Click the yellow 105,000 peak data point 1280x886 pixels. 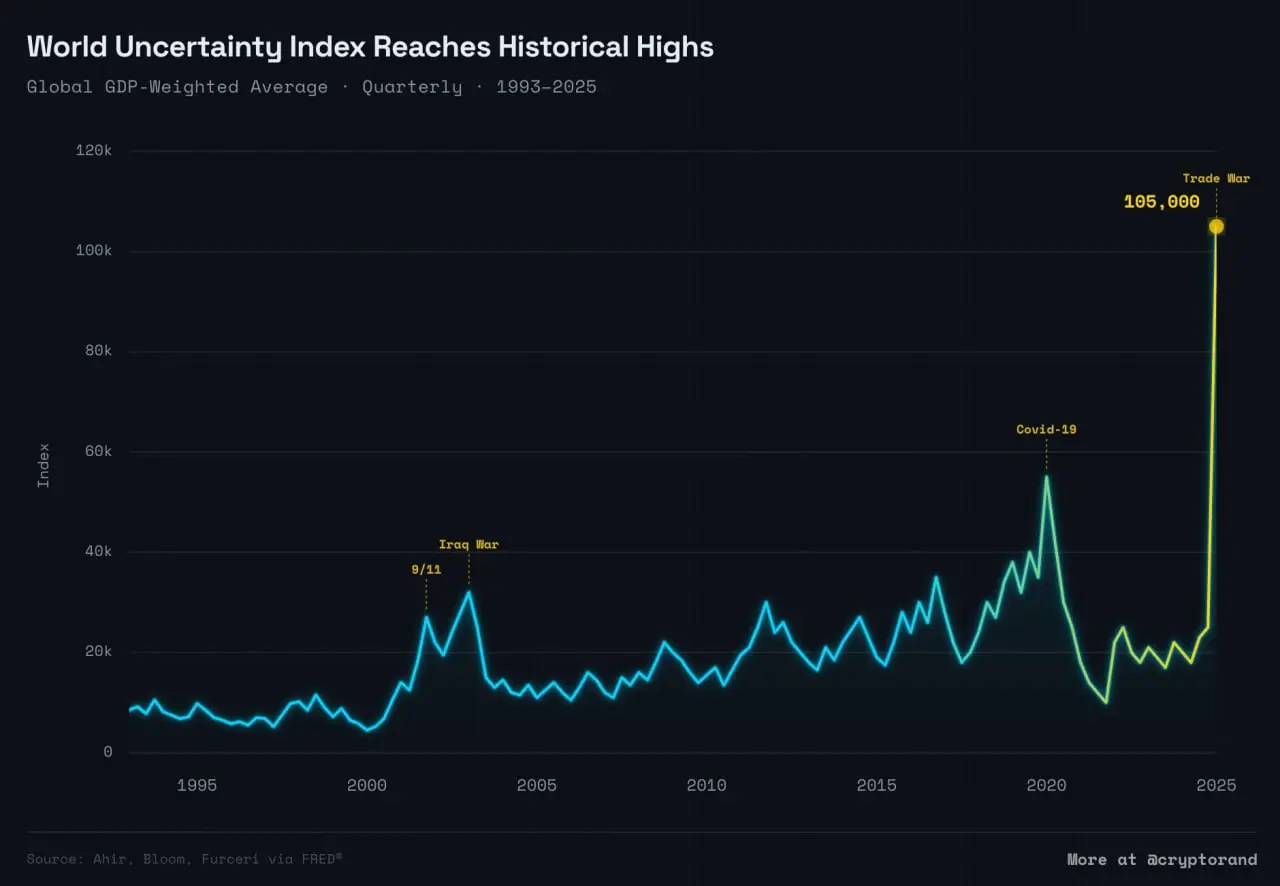[1216, 226]
